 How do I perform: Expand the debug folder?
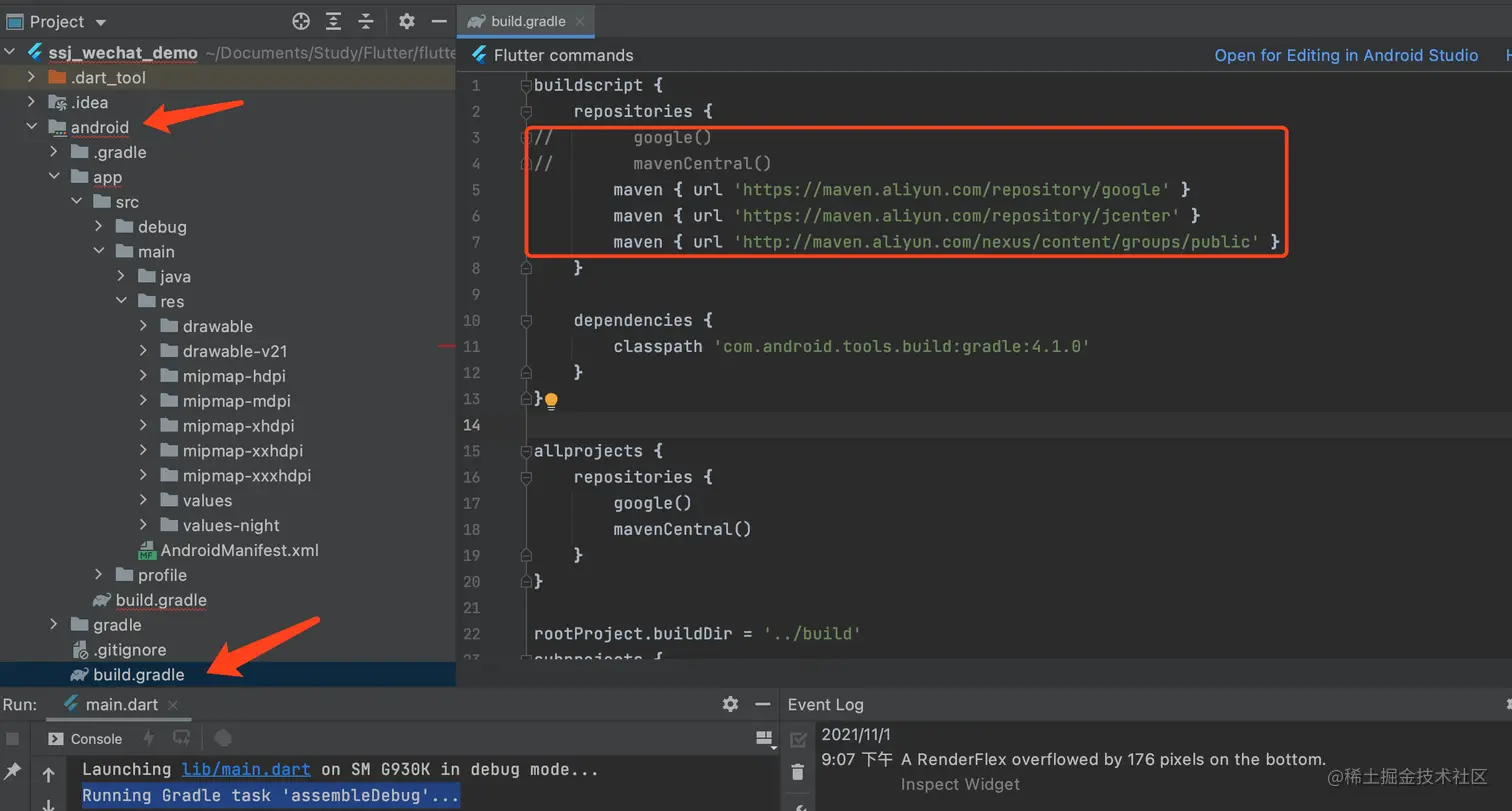(99, 227)
